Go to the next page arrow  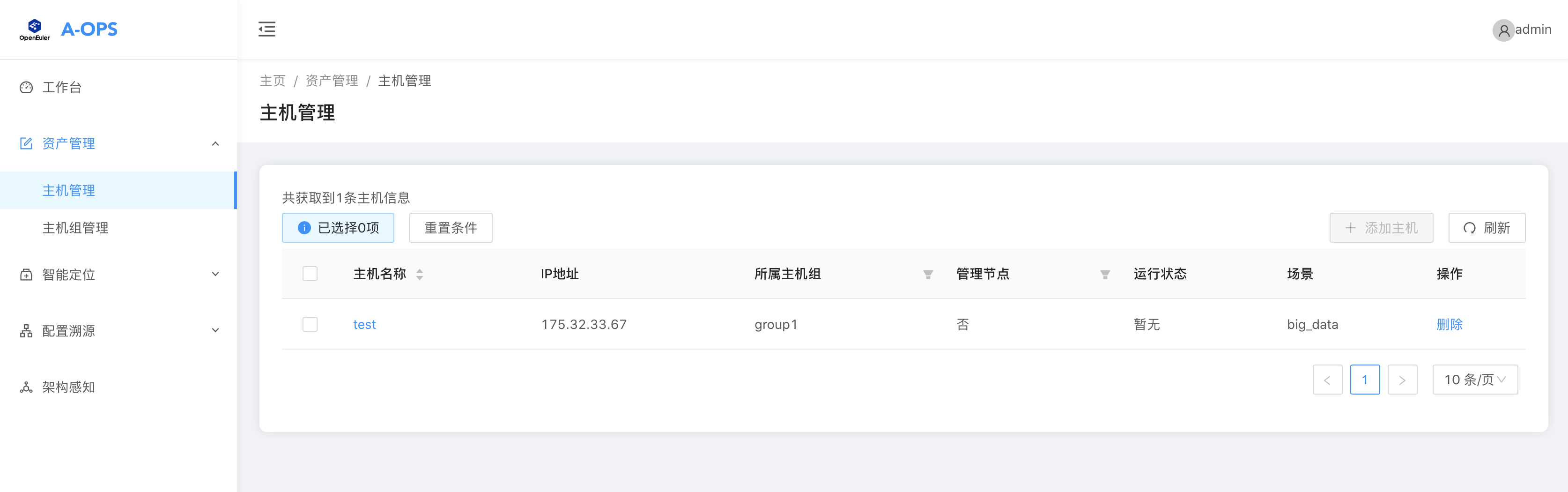click(1402, 380)
